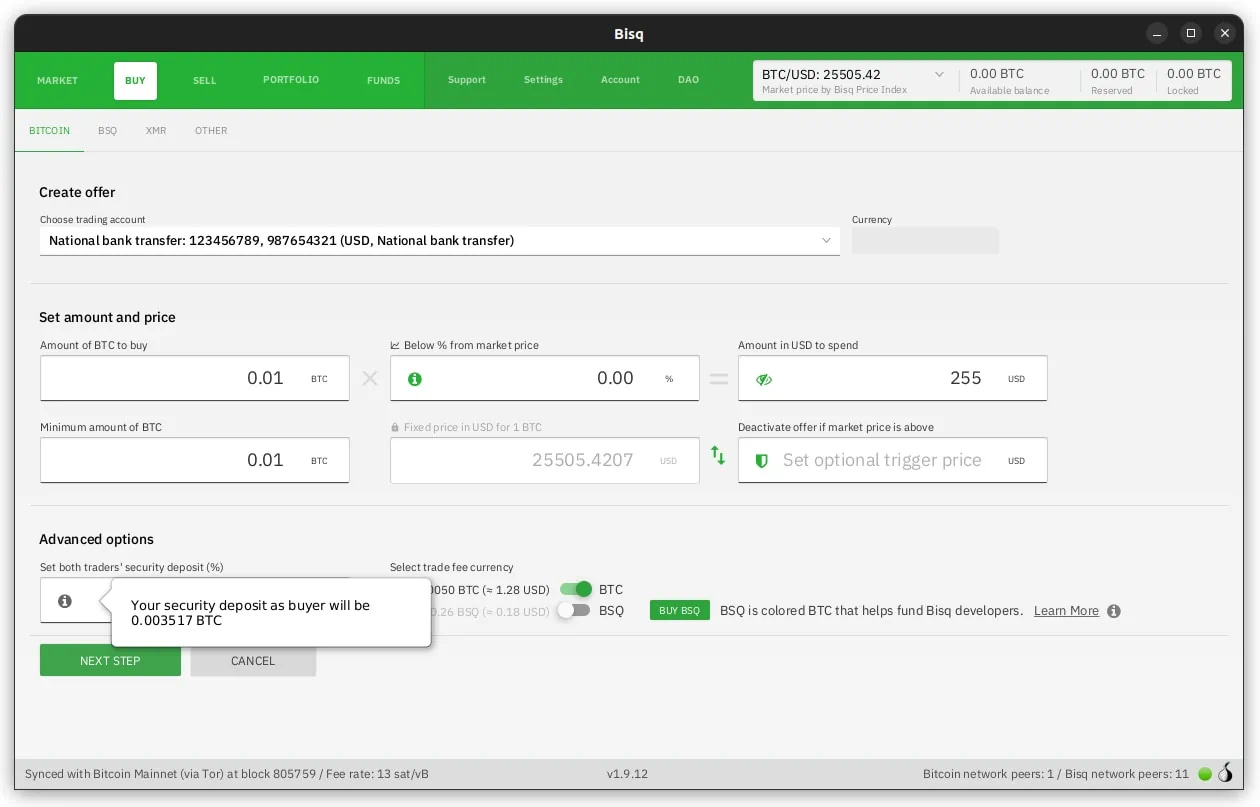The image size is (1260, 807).
Task: Click the green network status dot
Action: [x=1205, y=774]
